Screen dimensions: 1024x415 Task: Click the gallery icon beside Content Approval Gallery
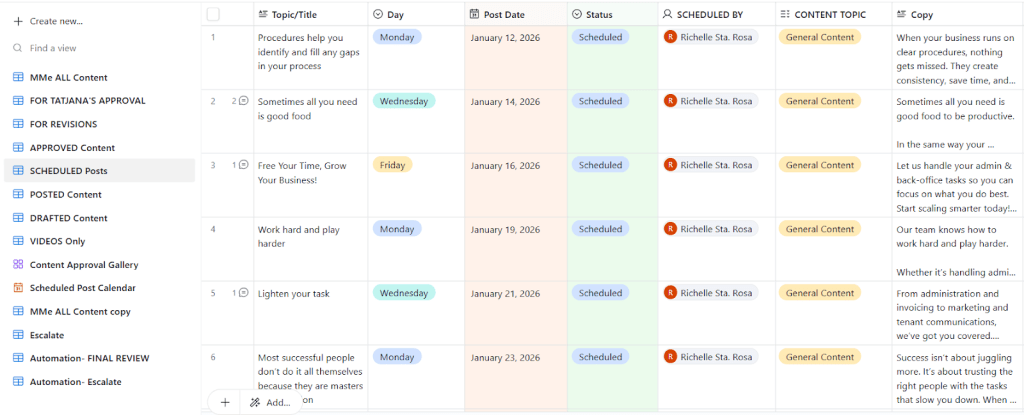18,265
